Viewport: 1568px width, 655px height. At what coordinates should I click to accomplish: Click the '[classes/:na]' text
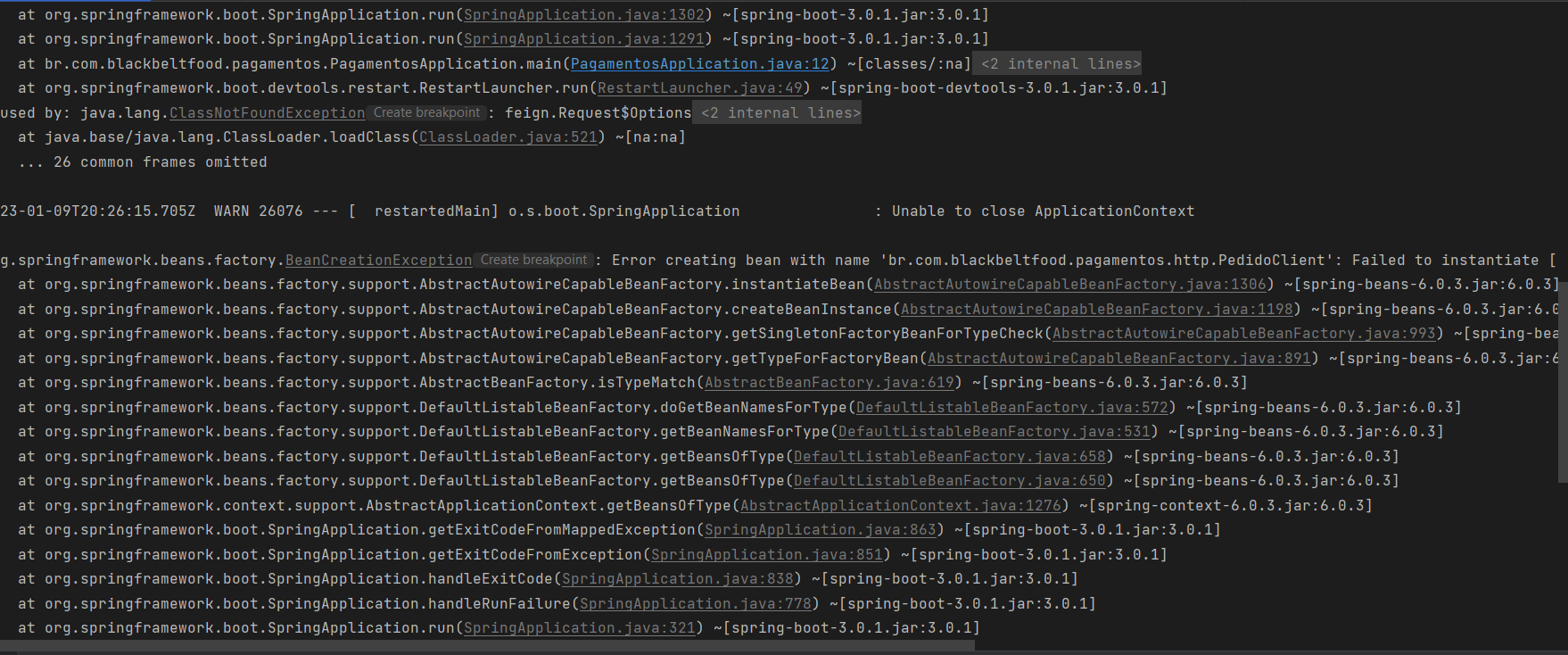tap(913, 64)
